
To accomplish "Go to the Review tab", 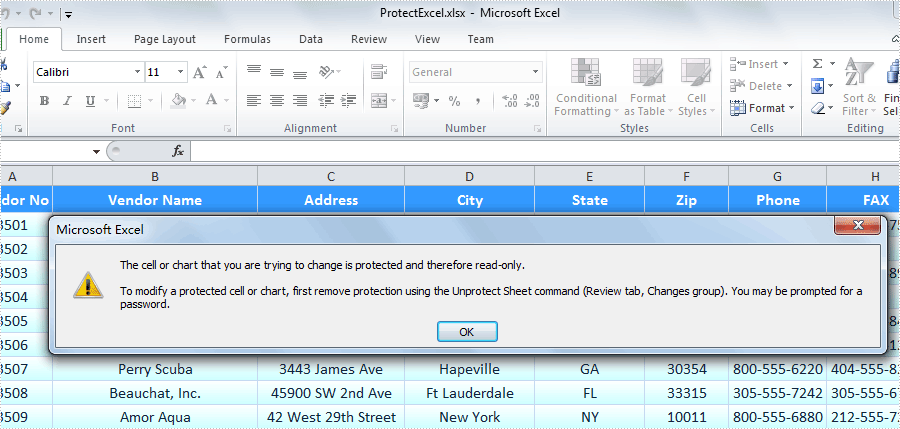I will tap(368, 40).
